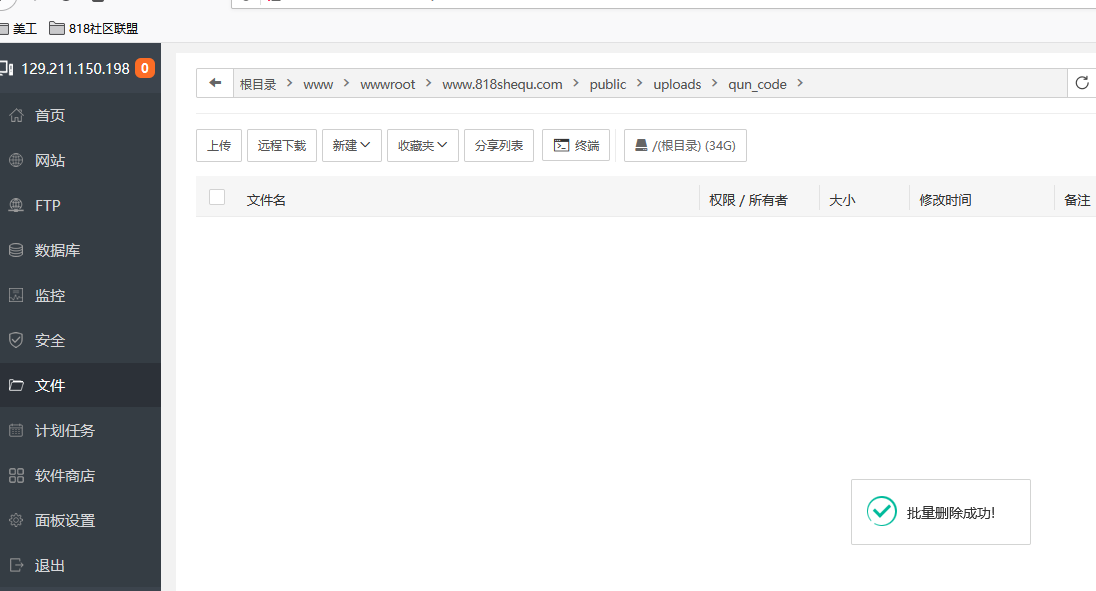The image size is (1096, 591).
Task: Click 分享列表 share list button
Action: tap(499, 145)
